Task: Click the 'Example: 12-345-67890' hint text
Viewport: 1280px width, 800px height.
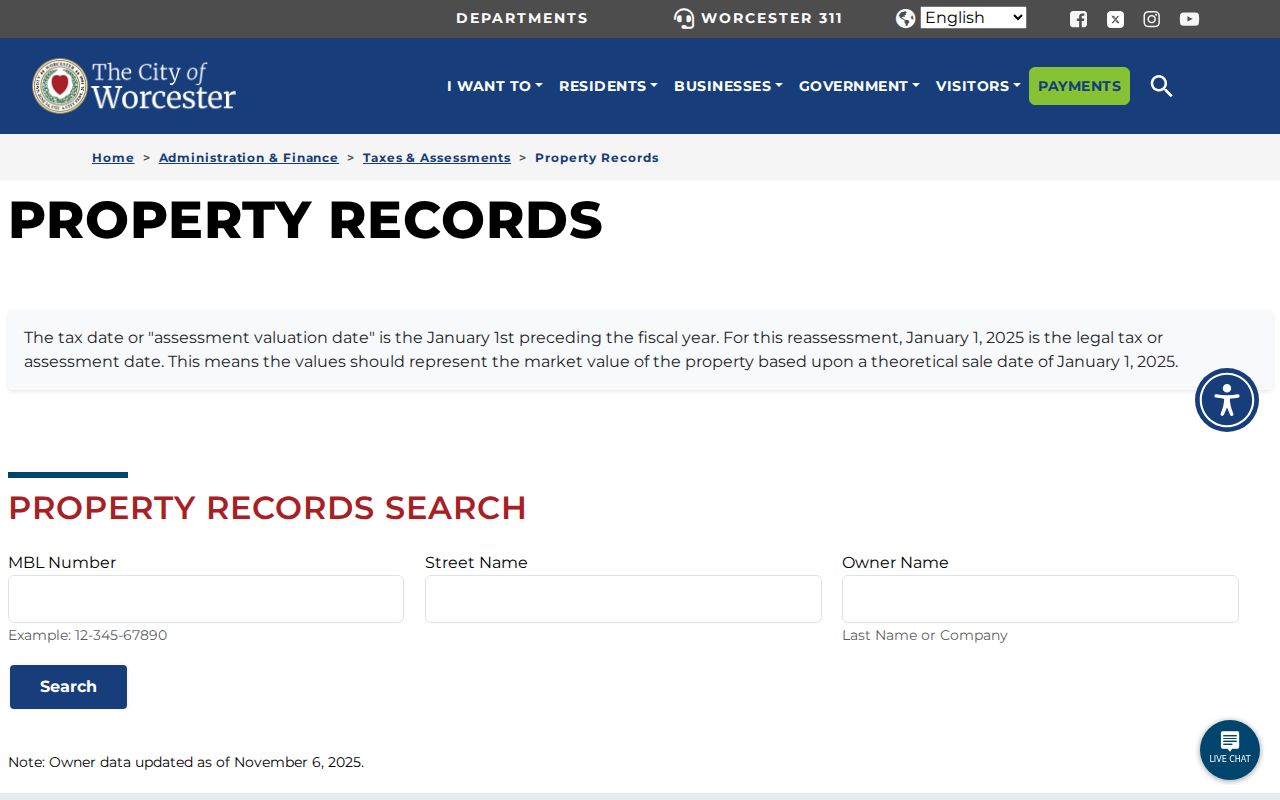Action: [x=88, y=635]
